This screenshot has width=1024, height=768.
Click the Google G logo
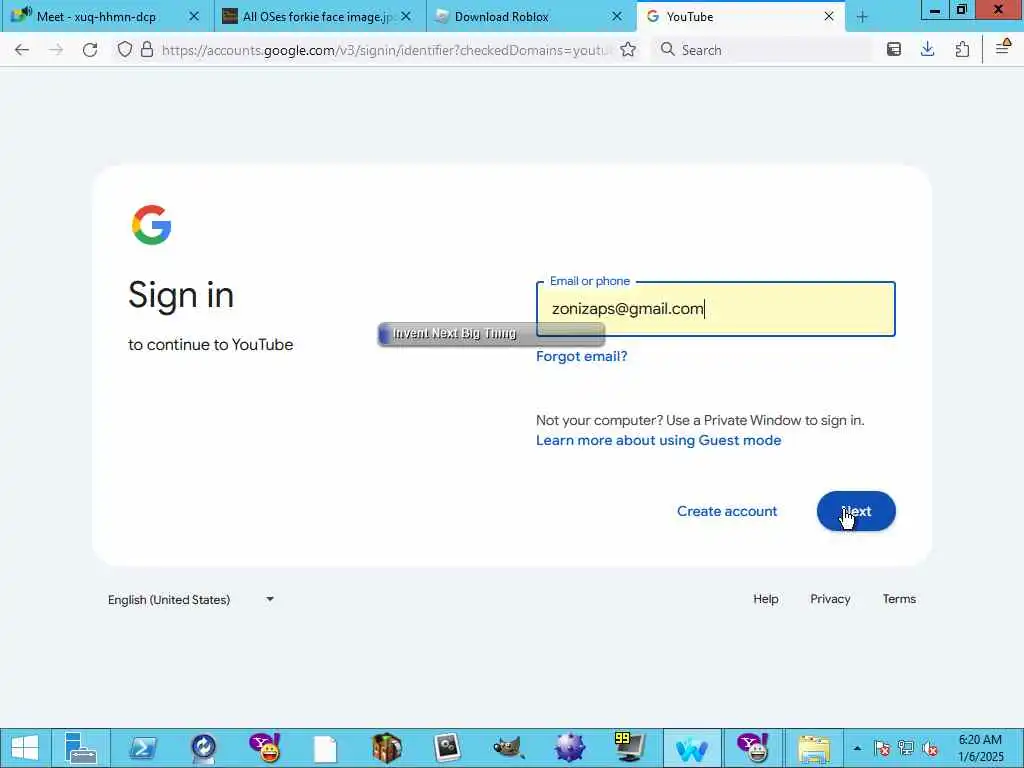click(x=152, y=225)
